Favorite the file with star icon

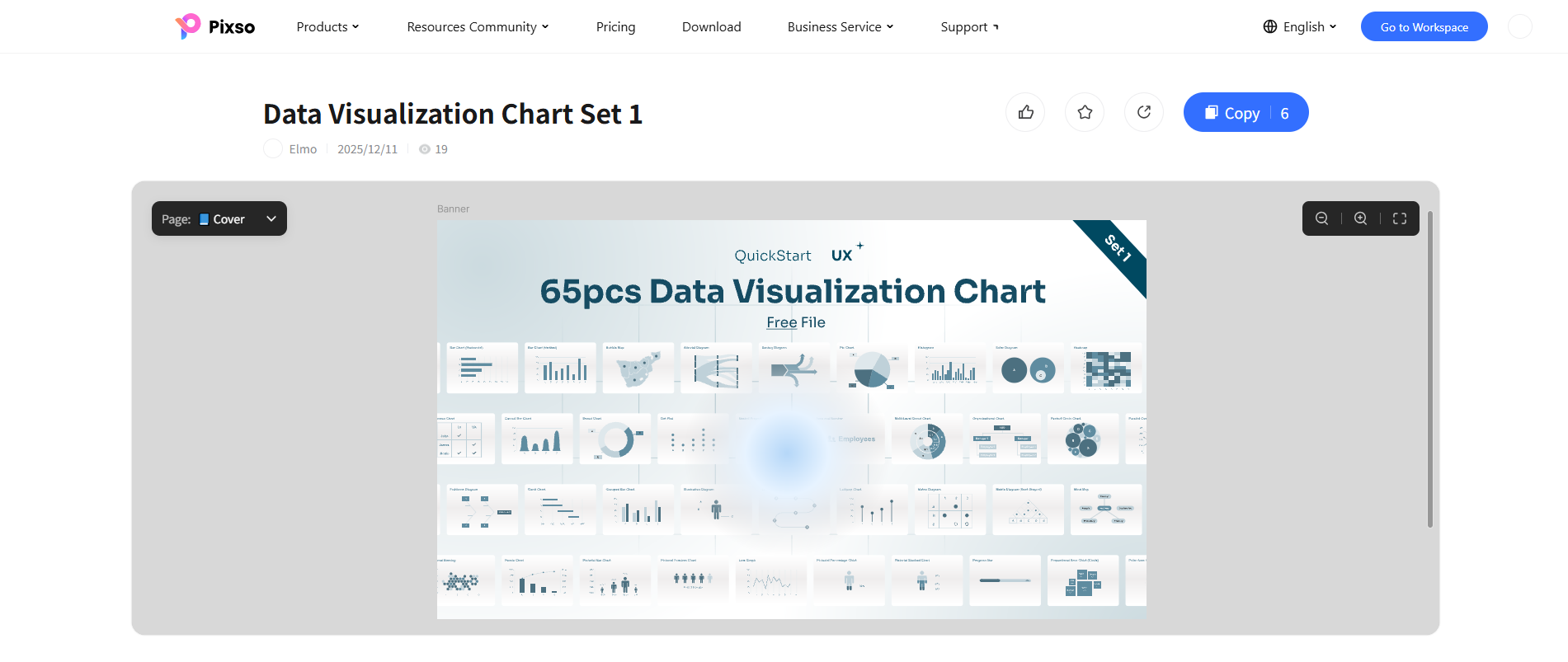click(x=1085, y=112)
